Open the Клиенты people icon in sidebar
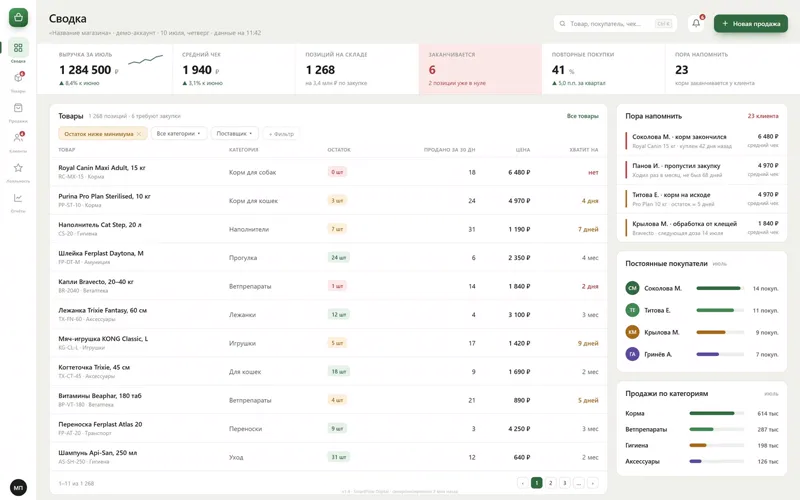Image resolution: width=800 pixels, height=500 pixels. pos(18,138)
